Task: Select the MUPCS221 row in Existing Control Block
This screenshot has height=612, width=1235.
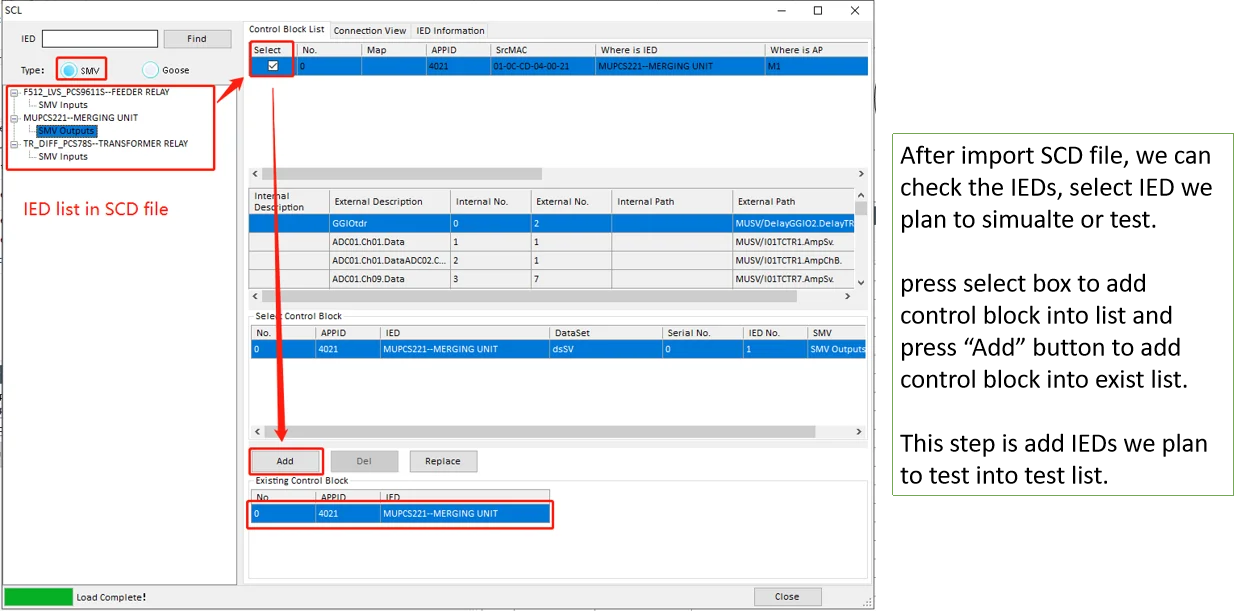Action: [x=400, y=513]
